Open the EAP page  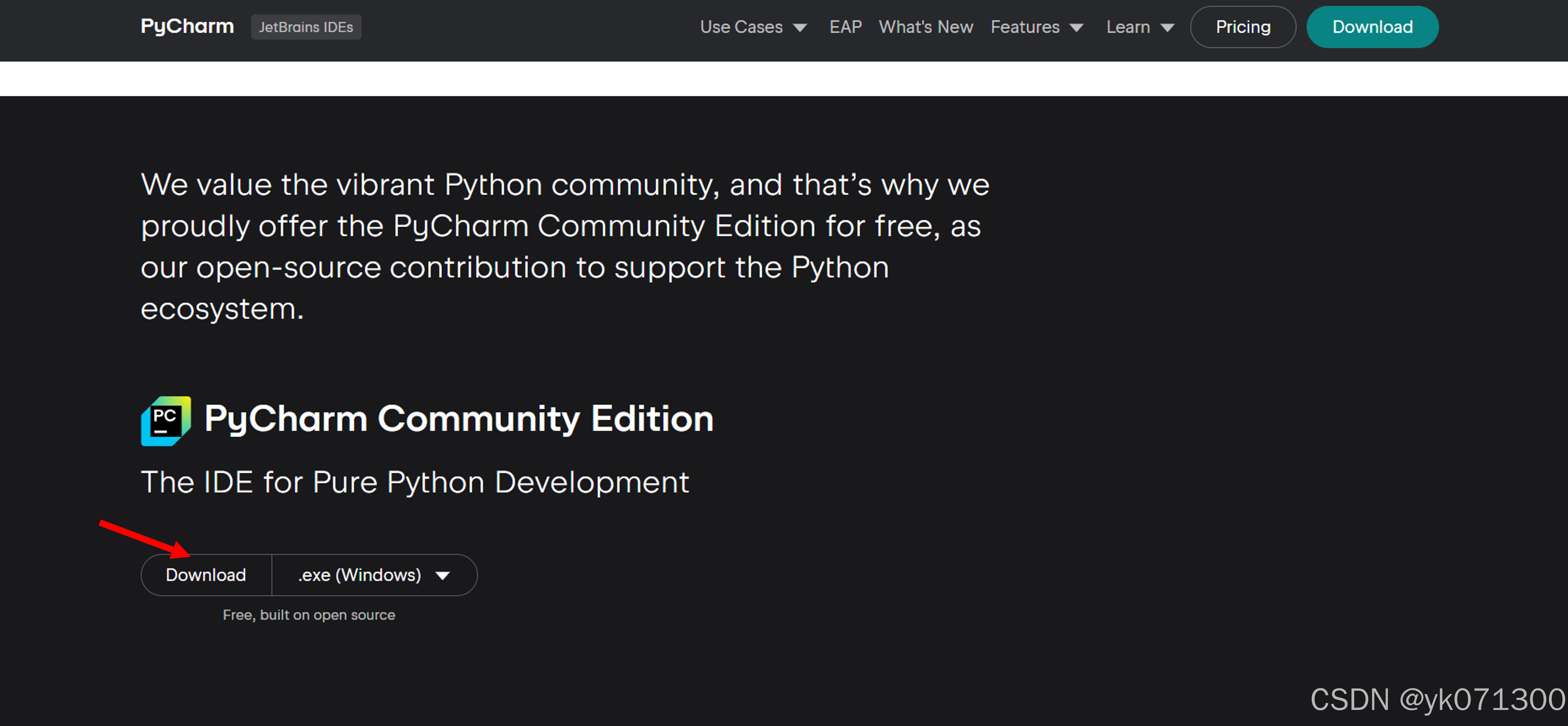(x=845, y=27)
